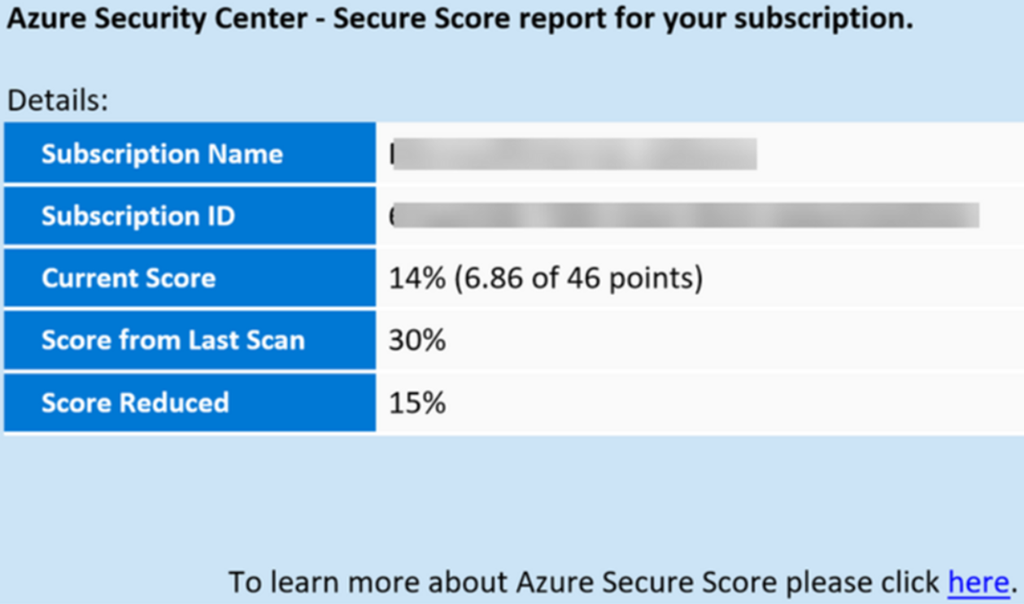Click the 30% last scan value
Viewport: 1024px width, 604px height.
[416, 340]
